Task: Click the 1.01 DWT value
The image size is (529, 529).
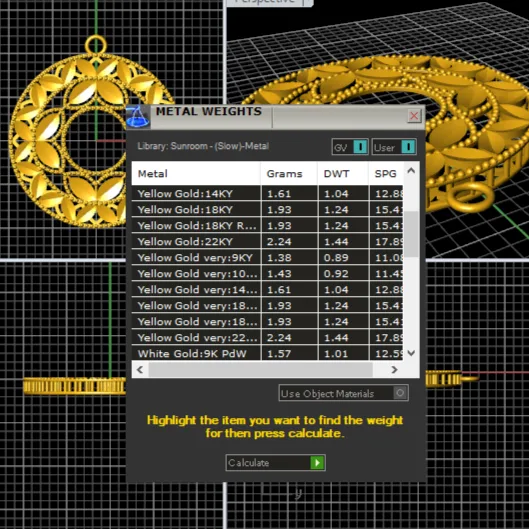Action: 336,354
